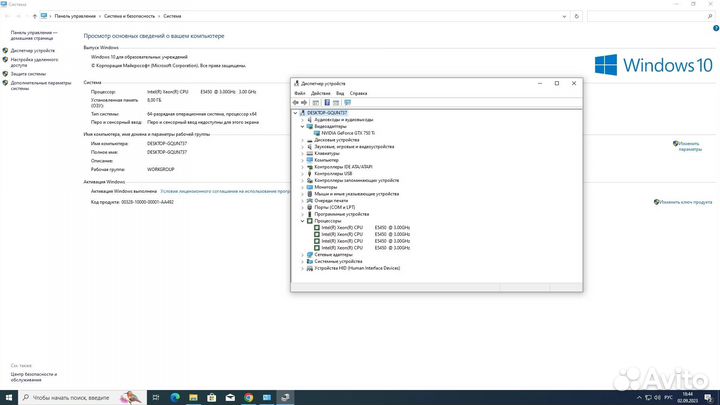Launch Microsoft Edge from the taskbar
This screenshot has height=405, width=720.
(x=175, y=398)
